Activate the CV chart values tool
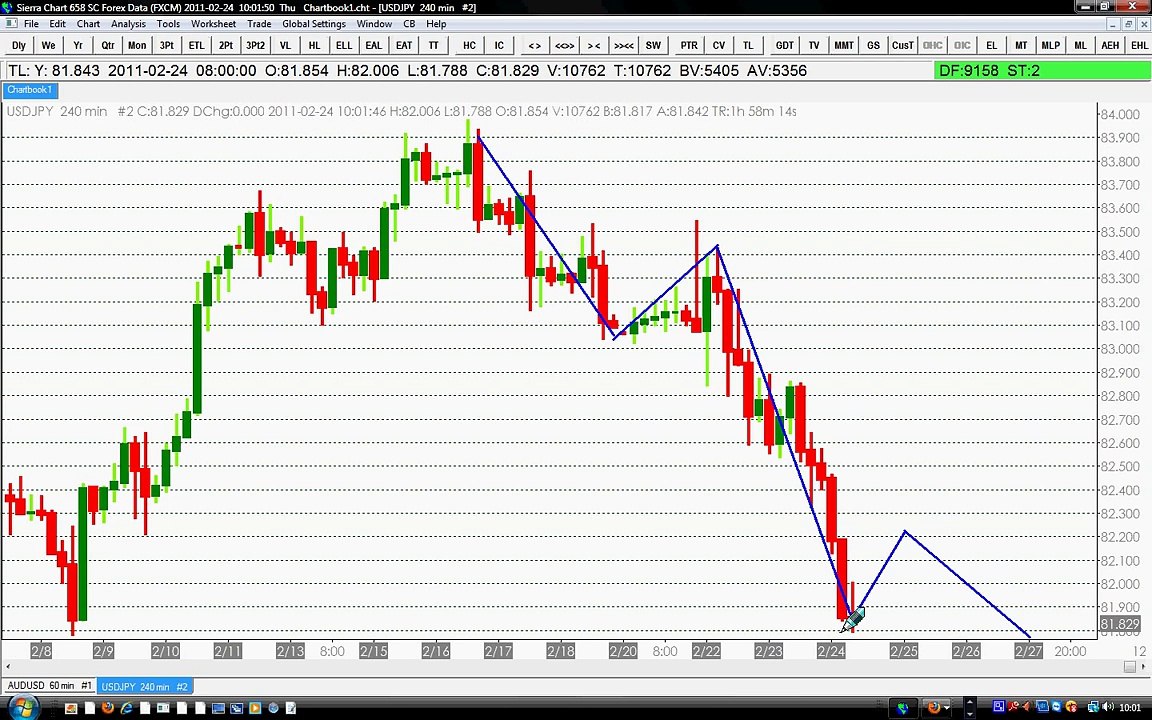The width and height of the screenshot is (1152, 720). 719,46
